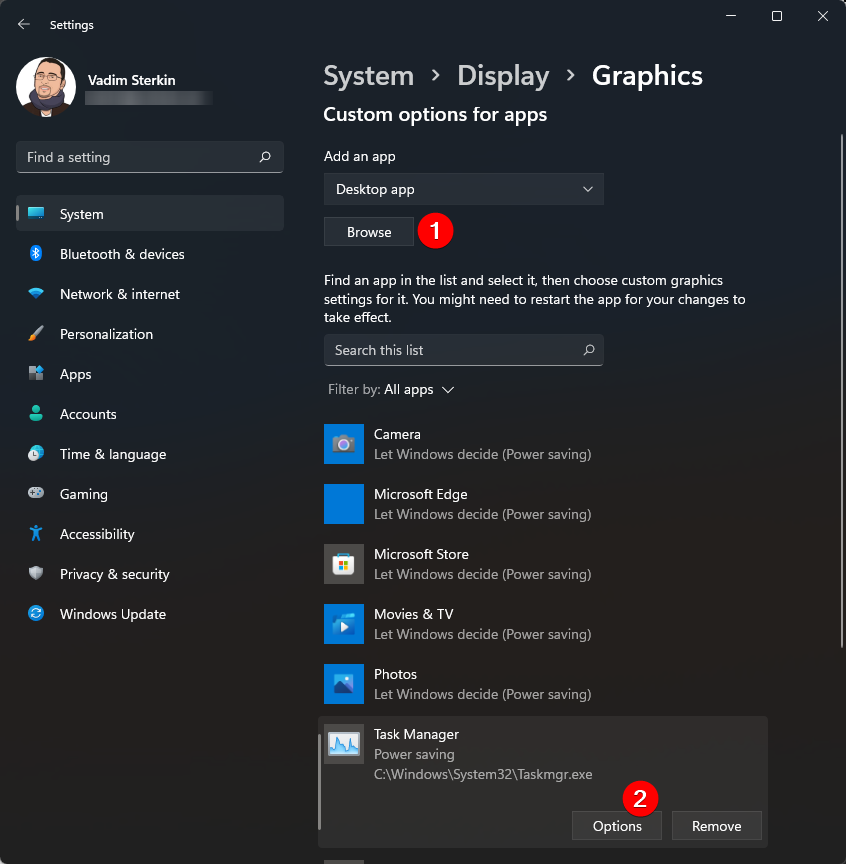Click the Photos app icon
Screen dimensions: 846x864
[x=343, y=684]
